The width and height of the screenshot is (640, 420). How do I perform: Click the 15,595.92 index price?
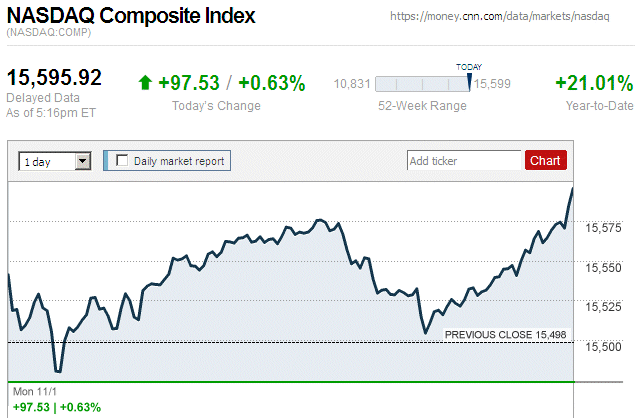[55, 77]
